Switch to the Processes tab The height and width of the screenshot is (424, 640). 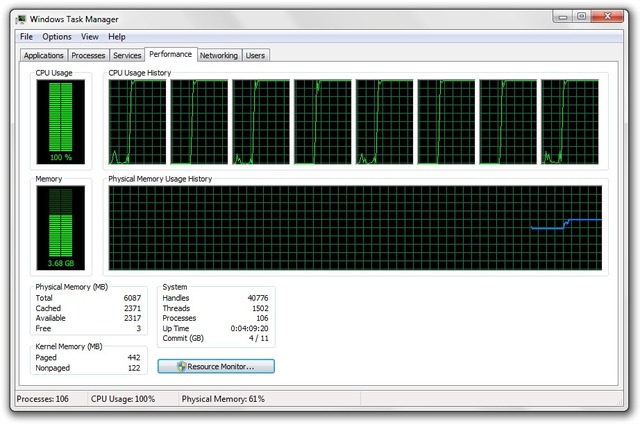(x=88, y=55)
